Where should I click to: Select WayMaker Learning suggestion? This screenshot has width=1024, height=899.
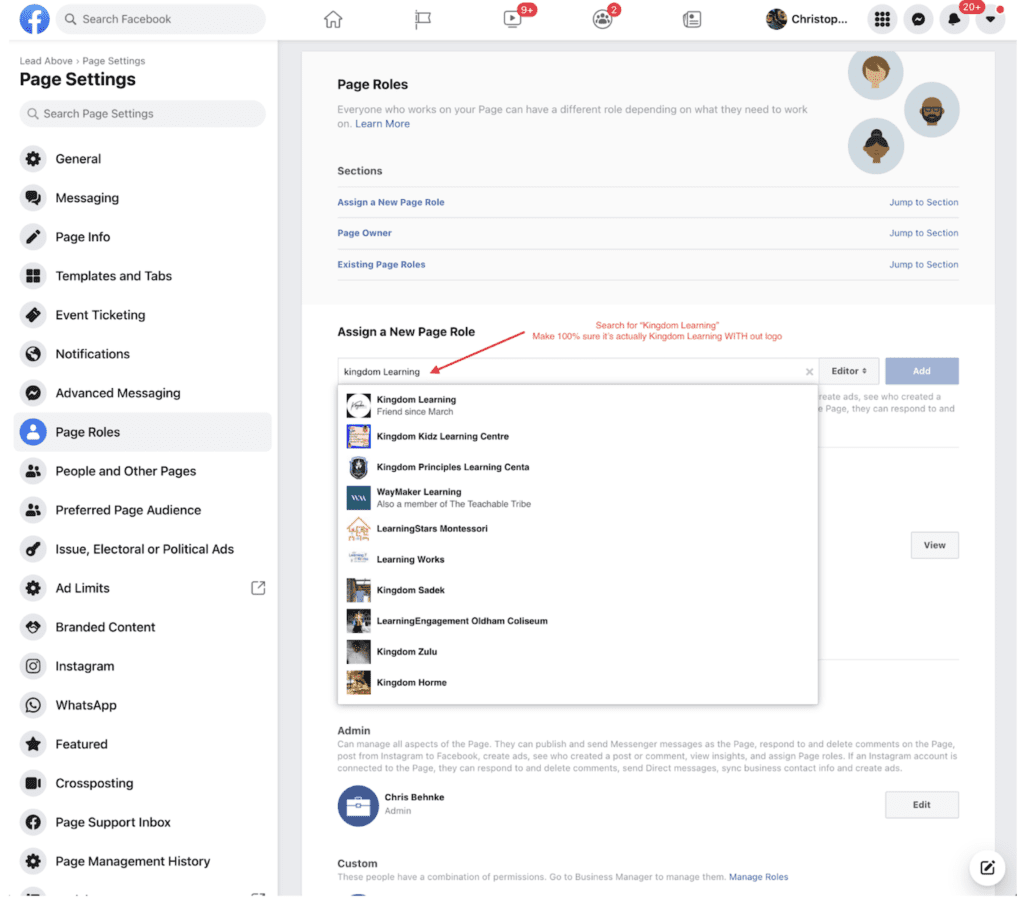click(577, 497)
